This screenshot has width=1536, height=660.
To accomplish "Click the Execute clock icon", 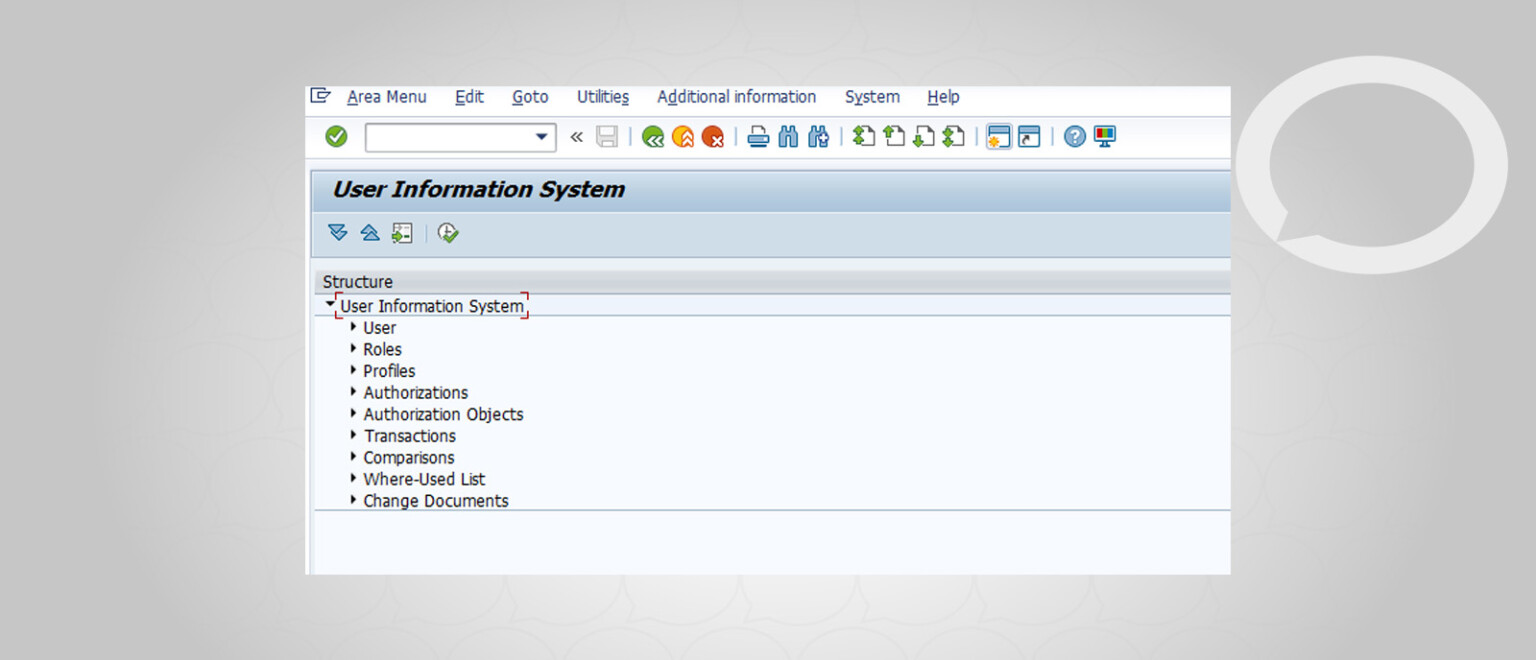I will (448, 233).
